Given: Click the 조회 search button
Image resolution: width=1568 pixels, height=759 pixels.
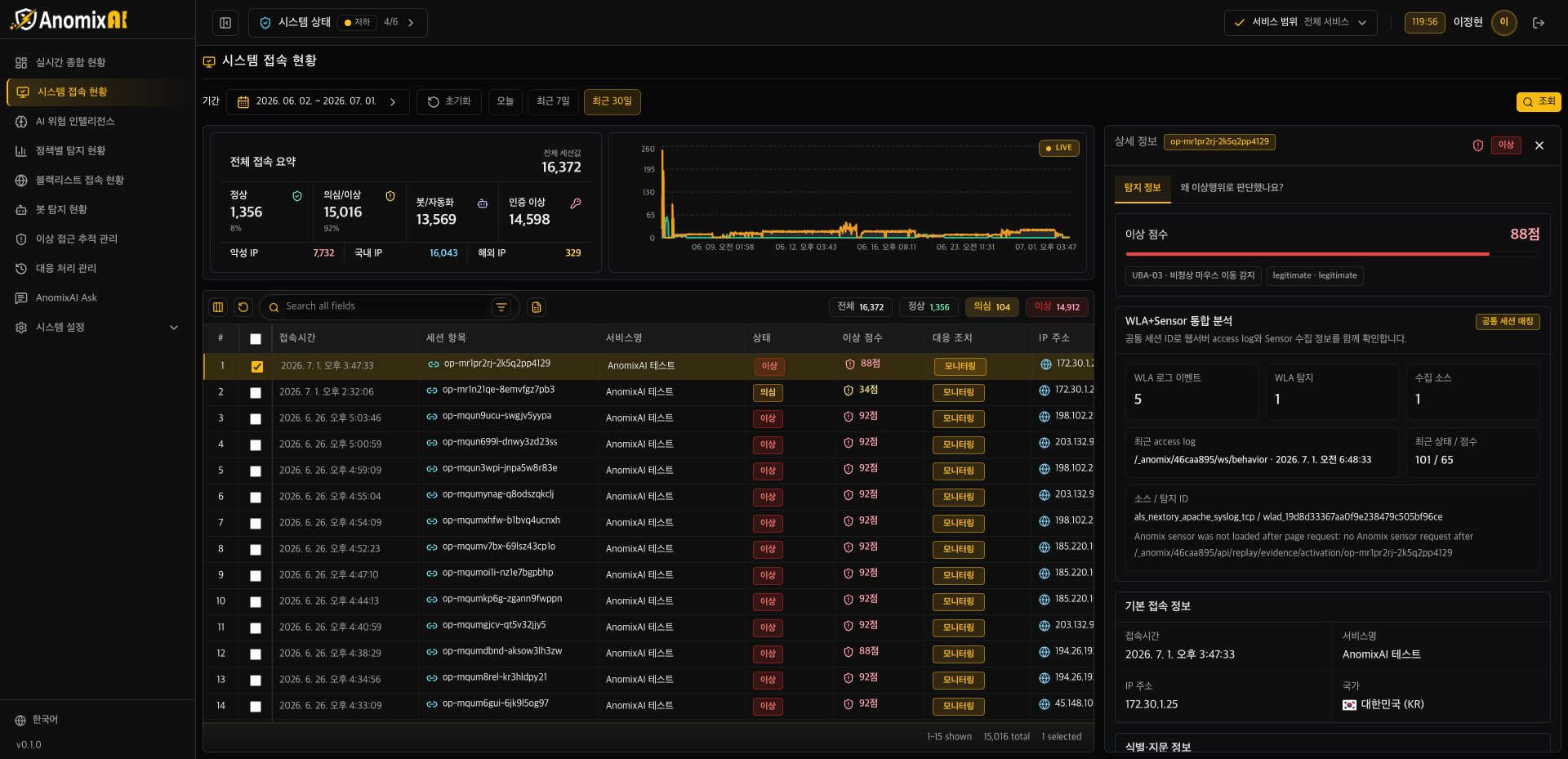Looking at the screenshot, I should 1539,102.
